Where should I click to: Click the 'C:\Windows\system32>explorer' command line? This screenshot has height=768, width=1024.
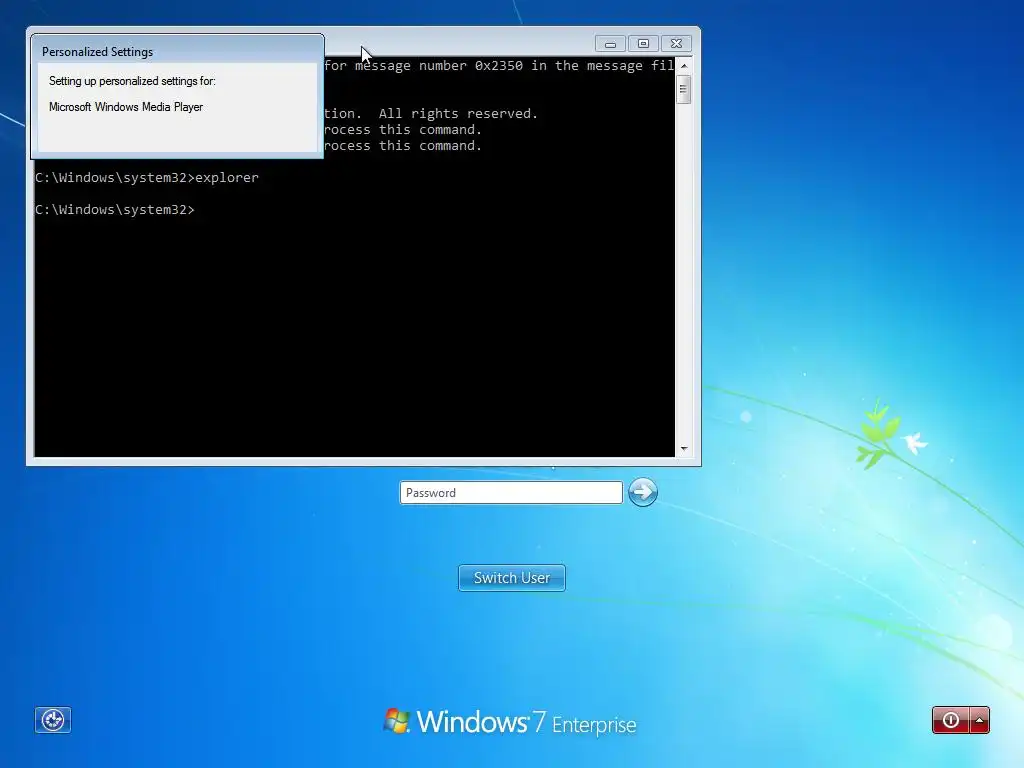coord(147,178)
